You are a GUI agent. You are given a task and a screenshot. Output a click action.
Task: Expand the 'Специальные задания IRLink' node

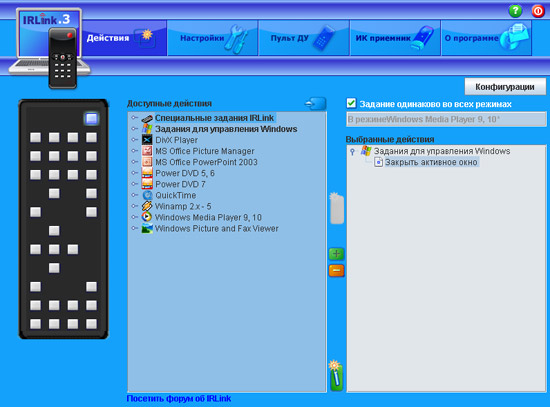tap(134, 118)
